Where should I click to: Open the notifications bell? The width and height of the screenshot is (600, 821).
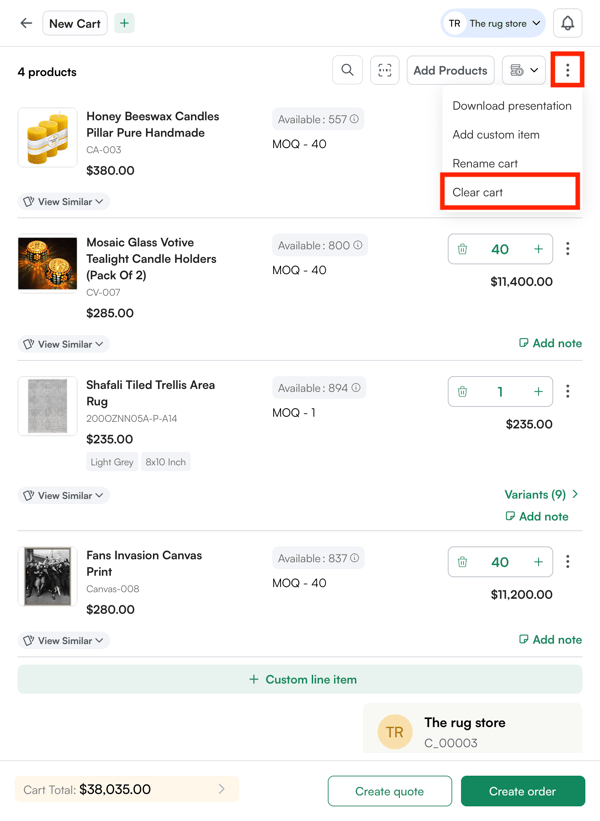tap(567, 23)
